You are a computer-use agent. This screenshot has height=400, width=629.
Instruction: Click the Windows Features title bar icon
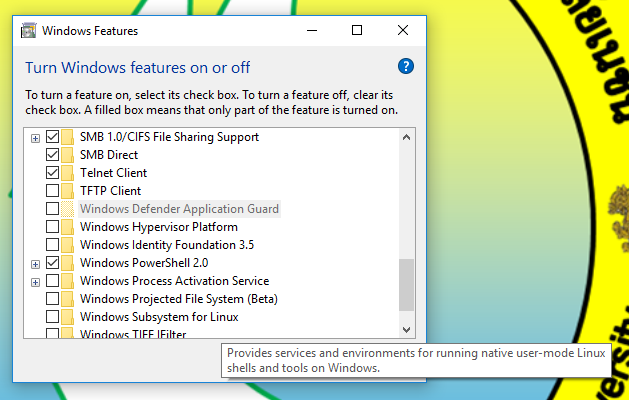point(30,30)
